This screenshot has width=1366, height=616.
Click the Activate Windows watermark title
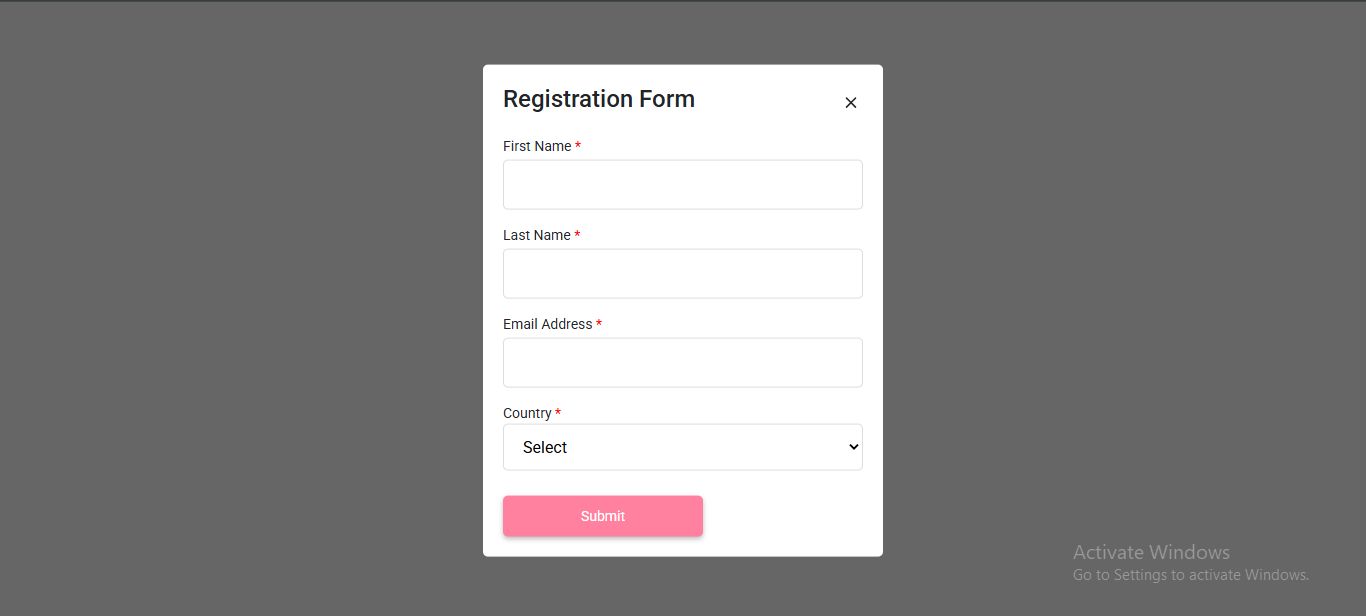click(x=1151, y=552)
